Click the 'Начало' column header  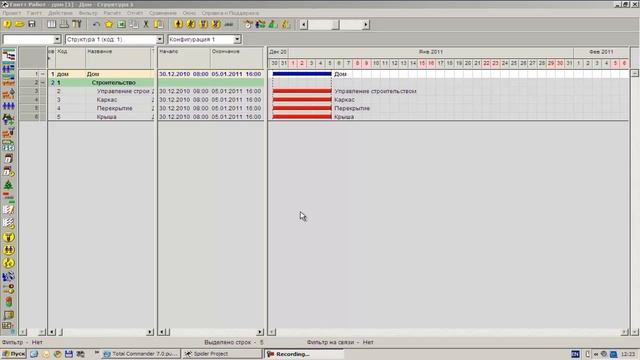184,58
